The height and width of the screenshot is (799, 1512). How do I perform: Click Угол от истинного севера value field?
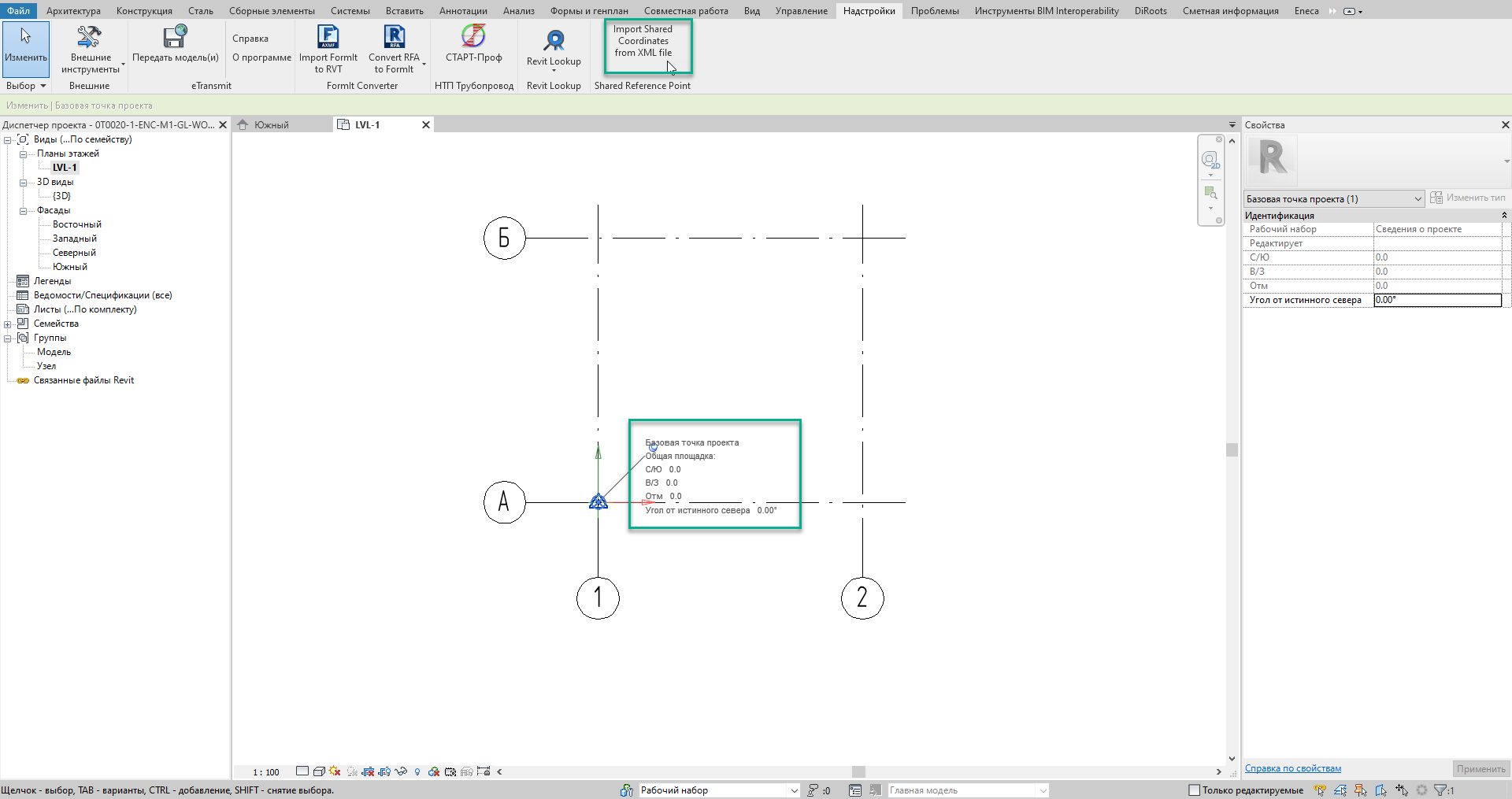(1437, 300)
